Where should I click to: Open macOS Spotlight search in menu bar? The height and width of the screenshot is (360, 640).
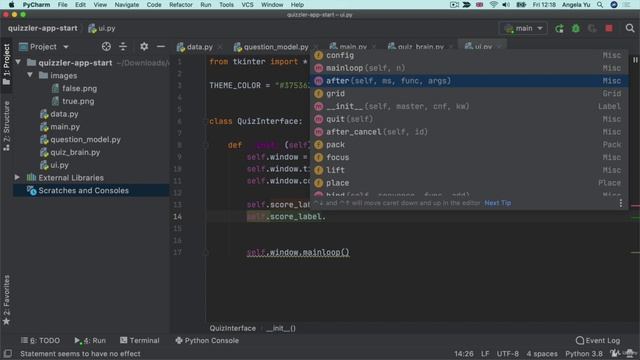coord(600,5)
